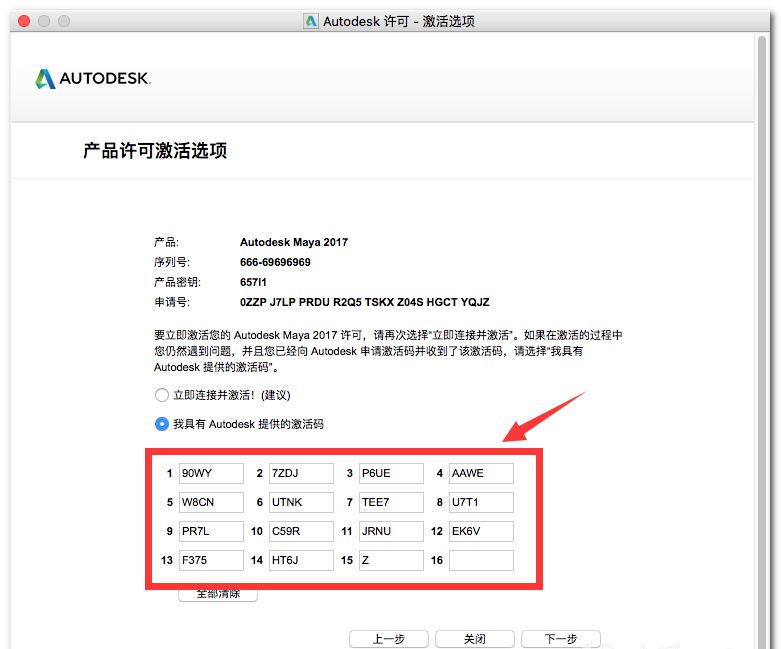The width and height of the screenshot is (781, 649).
Task: Click activation code field 8 containing U7T1
Action: [x=481, y=502]
